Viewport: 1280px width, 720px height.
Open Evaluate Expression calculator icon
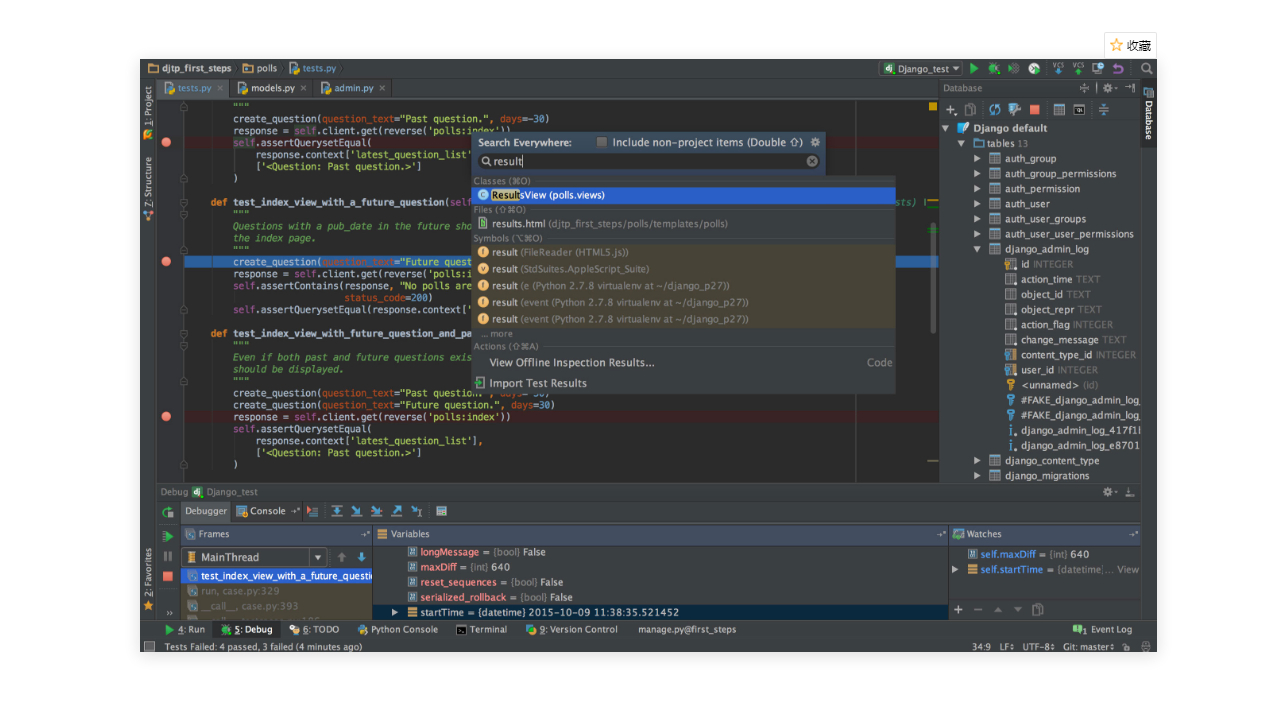(441, 511)
